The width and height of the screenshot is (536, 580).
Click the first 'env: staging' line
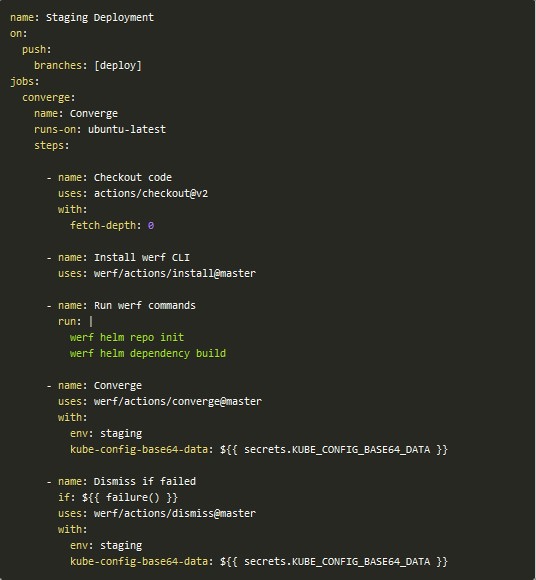pyautogui.click(x=106, y=434)
